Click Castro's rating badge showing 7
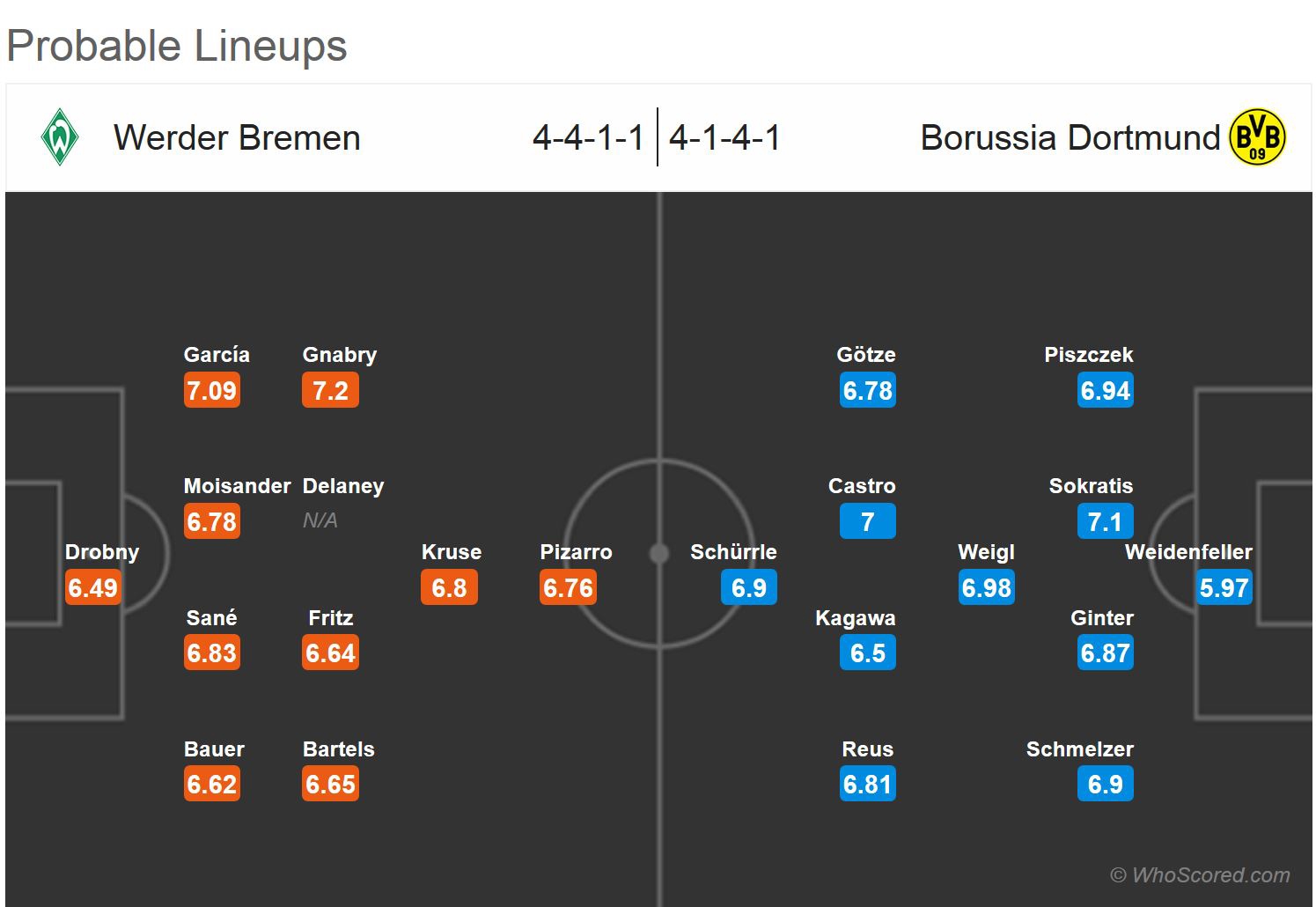Viewport: 1316px width, 907px height. click(x=867, y=521)
